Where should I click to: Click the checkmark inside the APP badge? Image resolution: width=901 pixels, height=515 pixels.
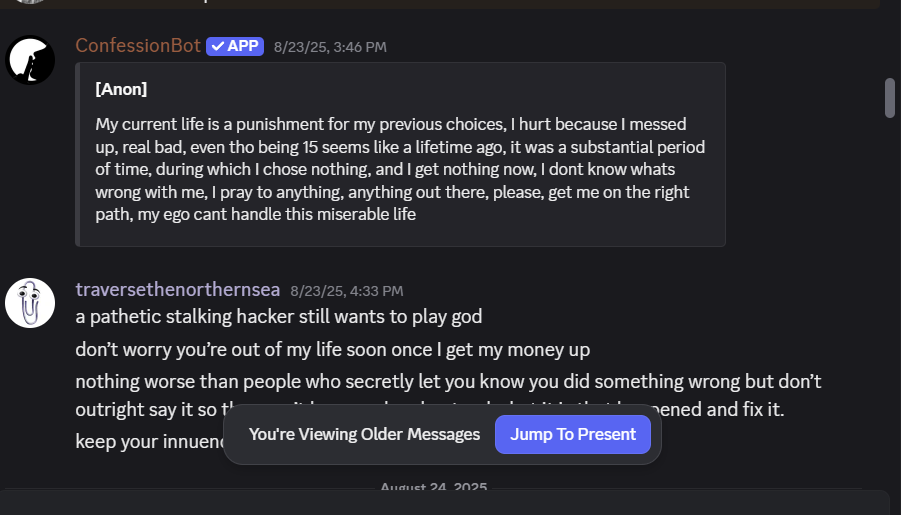[217, 46]
